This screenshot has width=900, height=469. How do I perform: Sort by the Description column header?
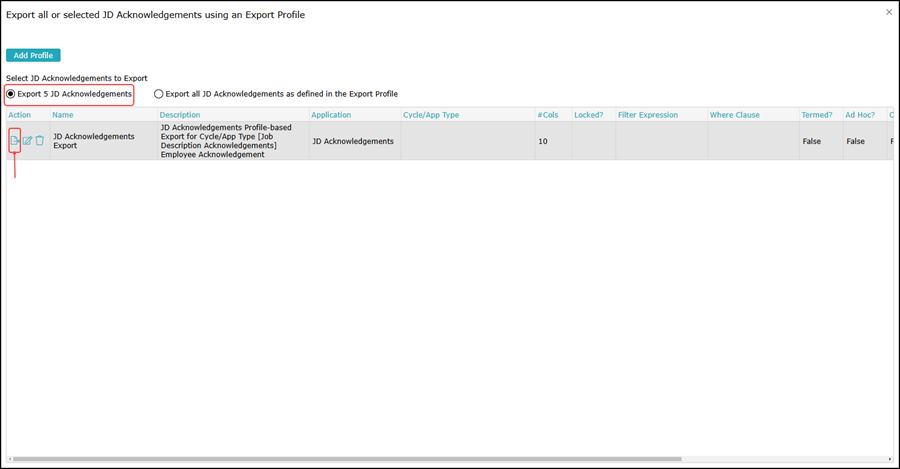(180, 115)
